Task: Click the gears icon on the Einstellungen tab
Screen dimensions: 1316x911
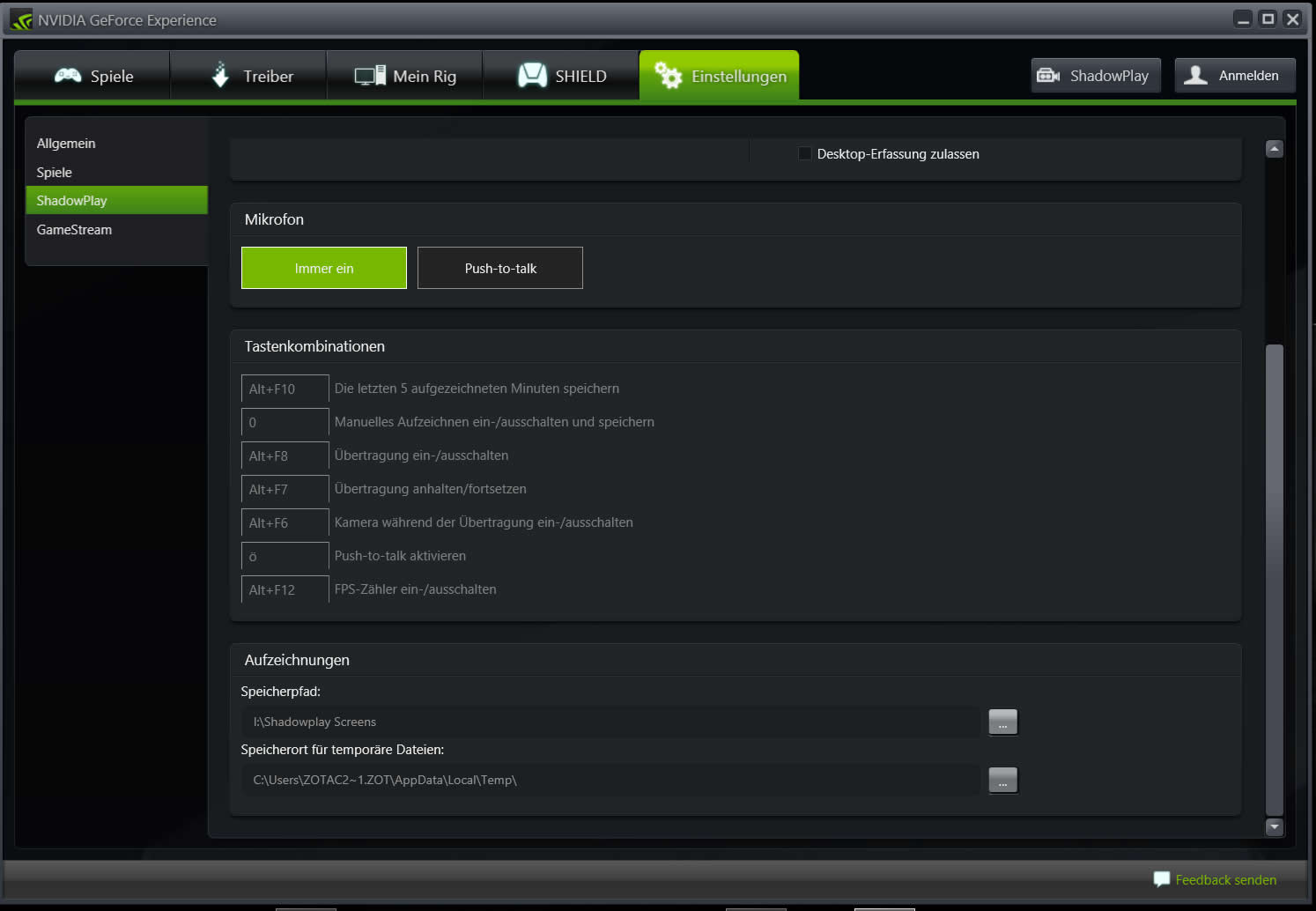Action: (669, 76)
